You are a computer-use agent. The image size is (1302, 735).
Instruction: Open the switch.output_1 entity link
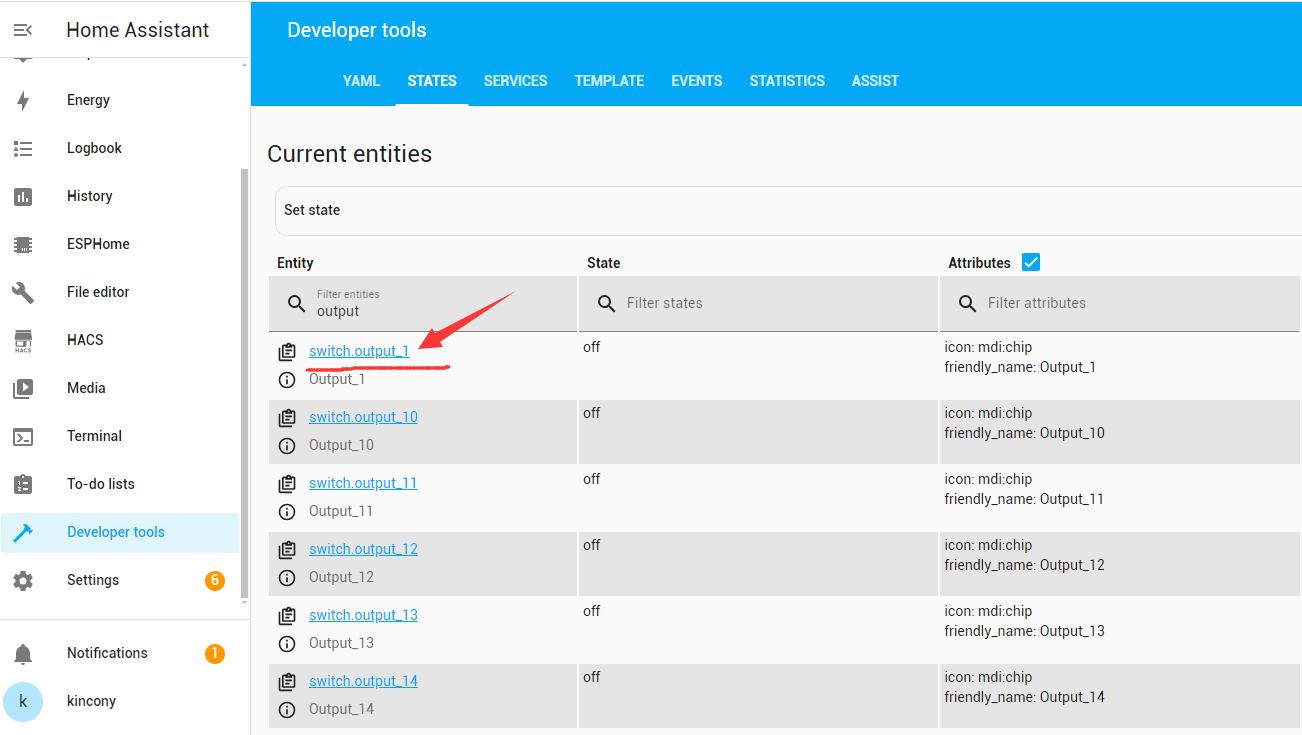pyautogui.click(x=359, y=351)
